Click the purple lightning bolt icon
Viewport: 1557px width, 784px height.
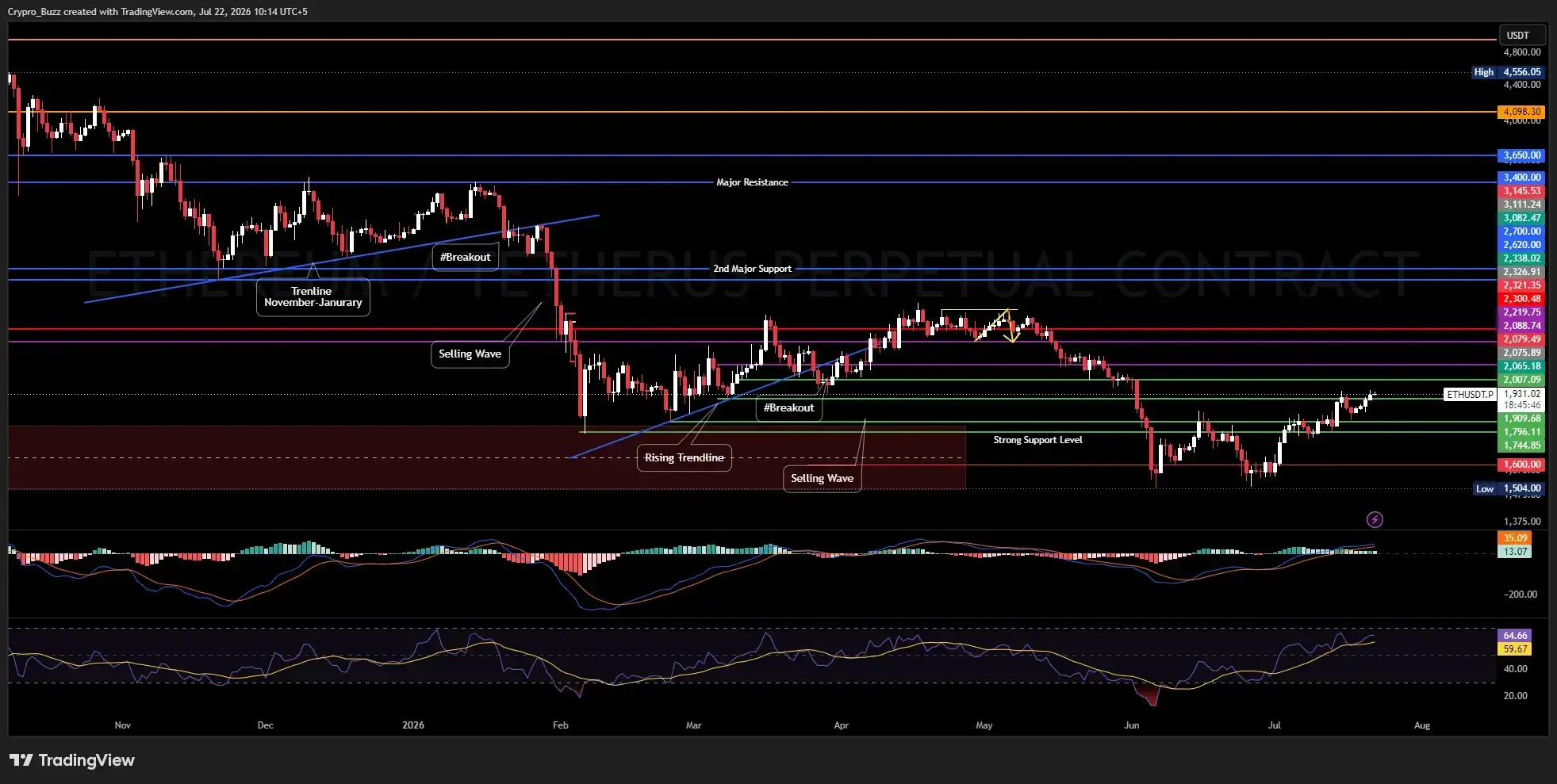coord(1375,520)
